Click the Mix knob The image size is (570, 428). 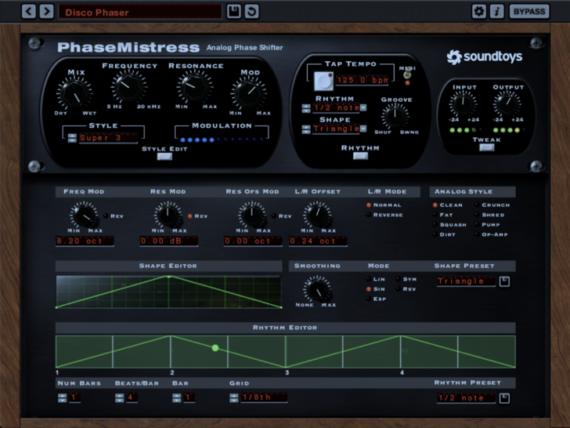point(75,93)
